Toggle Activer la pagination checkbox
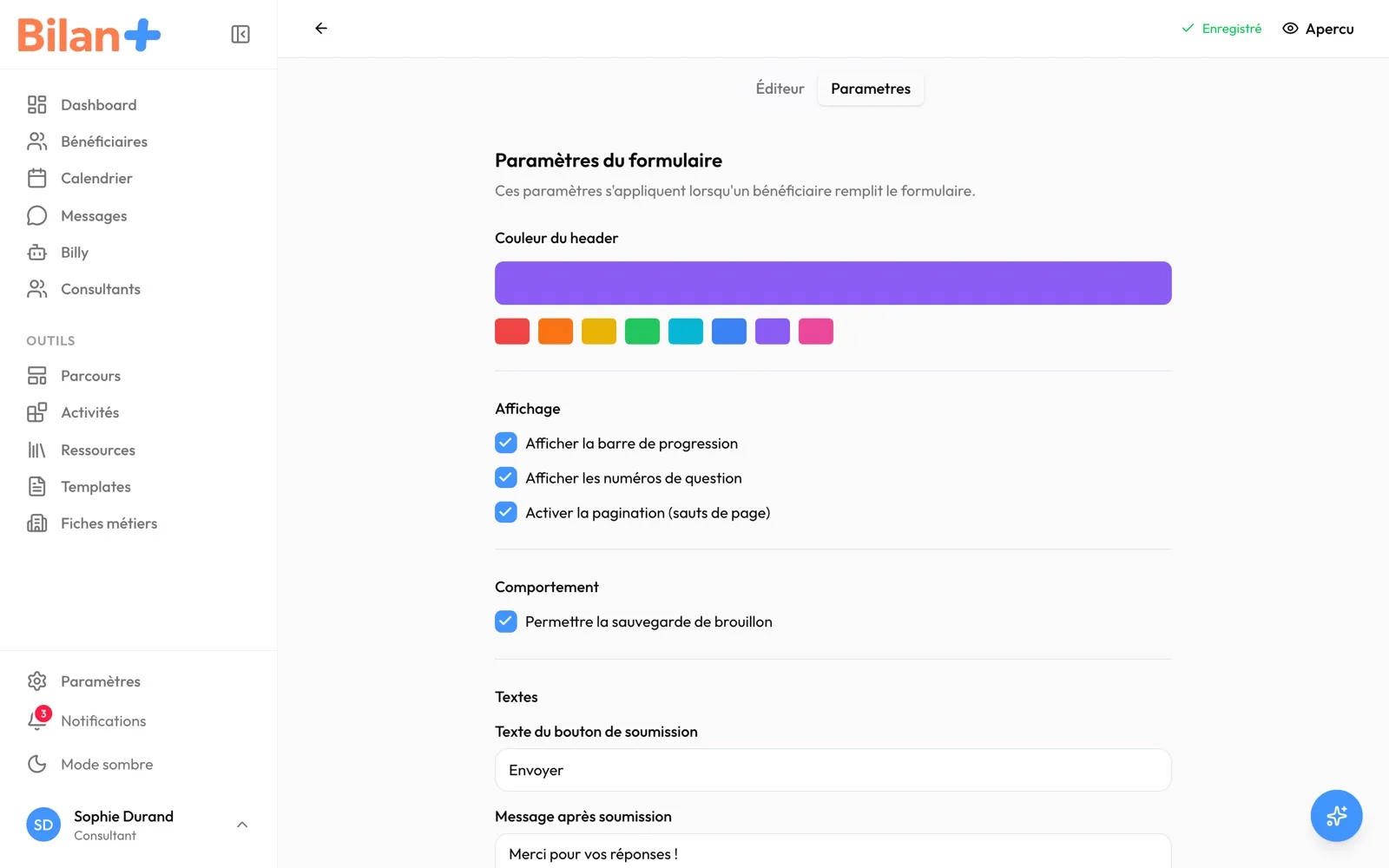This screenshot has height=868, width=1389. click(x=506, y=512)
